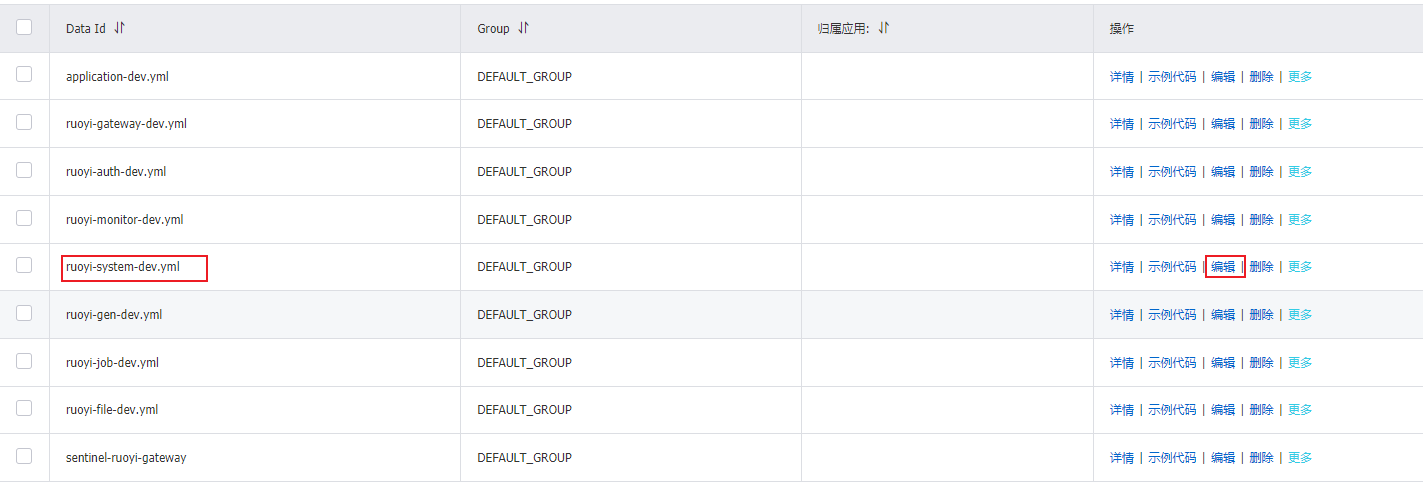Select the ruoyi-auth-dev.yml data id text

(x=116, y=172)
